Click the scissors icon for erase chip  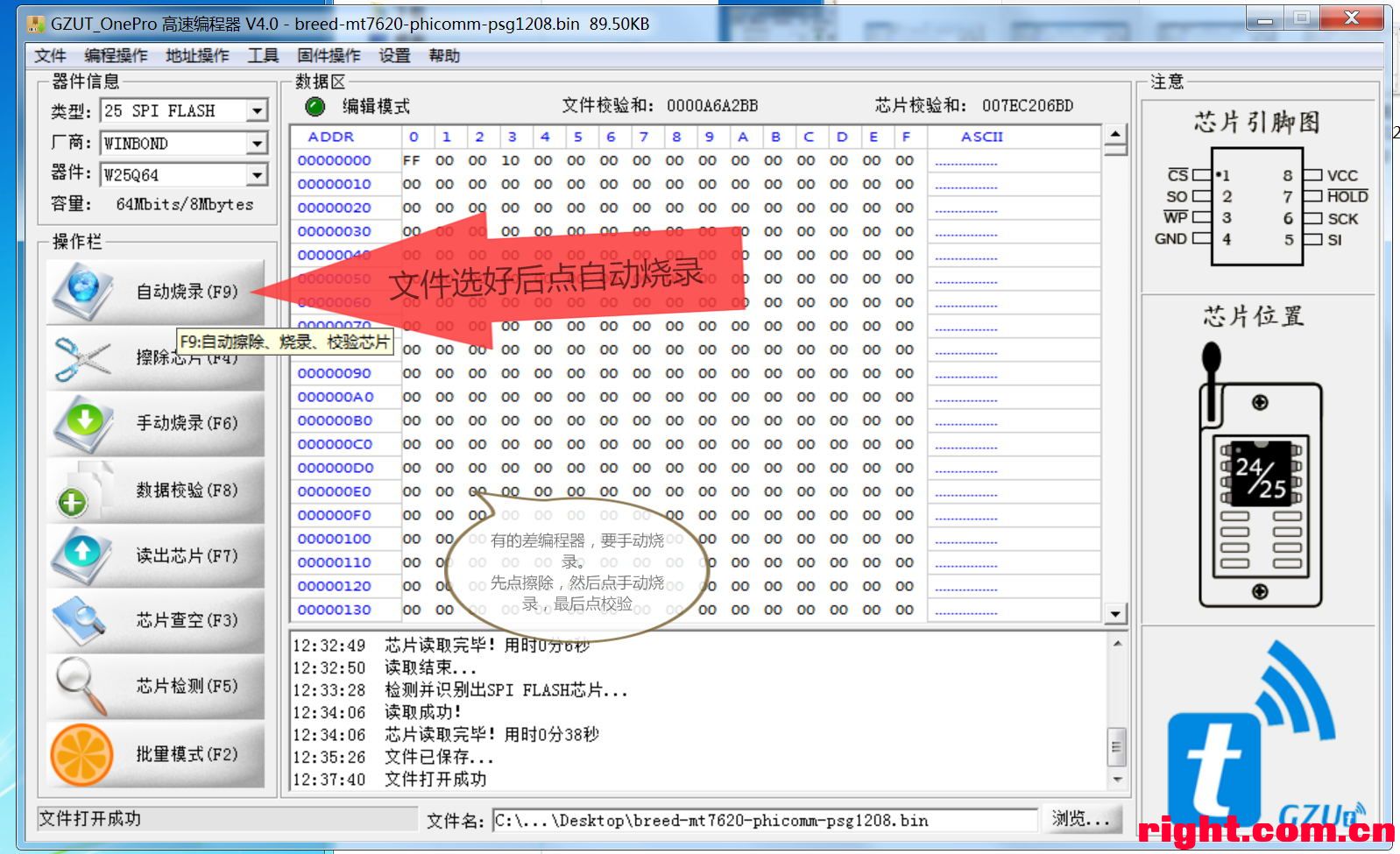point(82,358)
